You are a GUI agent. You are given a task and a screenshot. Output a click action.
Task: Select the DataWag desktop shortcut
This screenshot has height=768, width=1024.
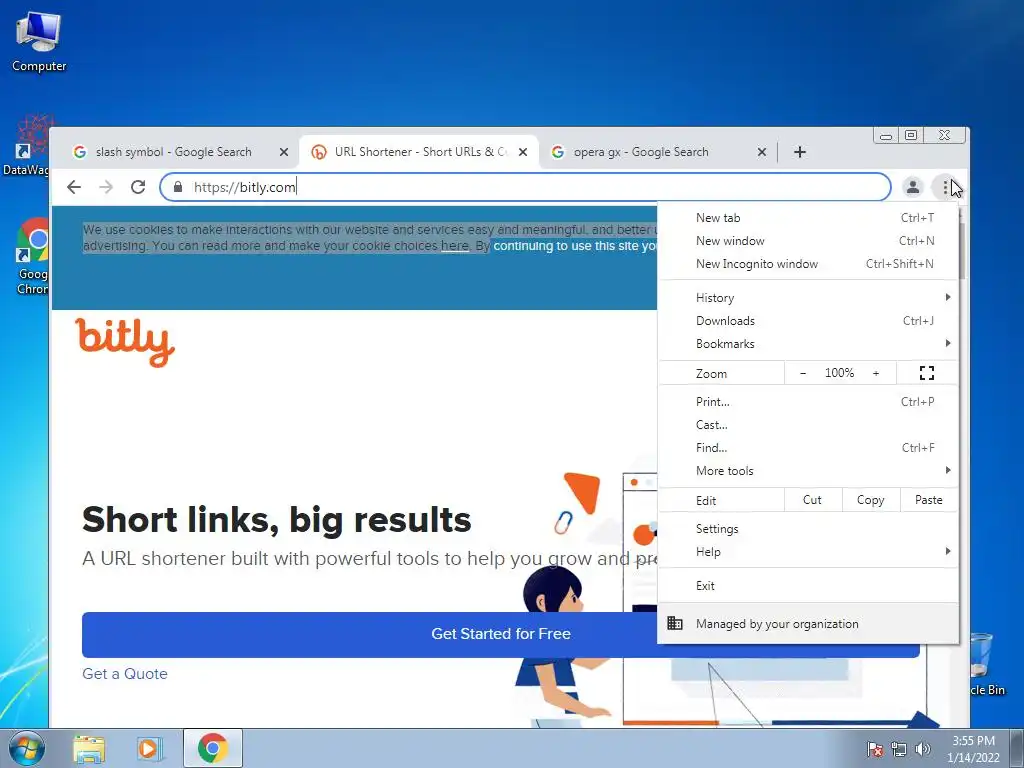tap(26, 146)
